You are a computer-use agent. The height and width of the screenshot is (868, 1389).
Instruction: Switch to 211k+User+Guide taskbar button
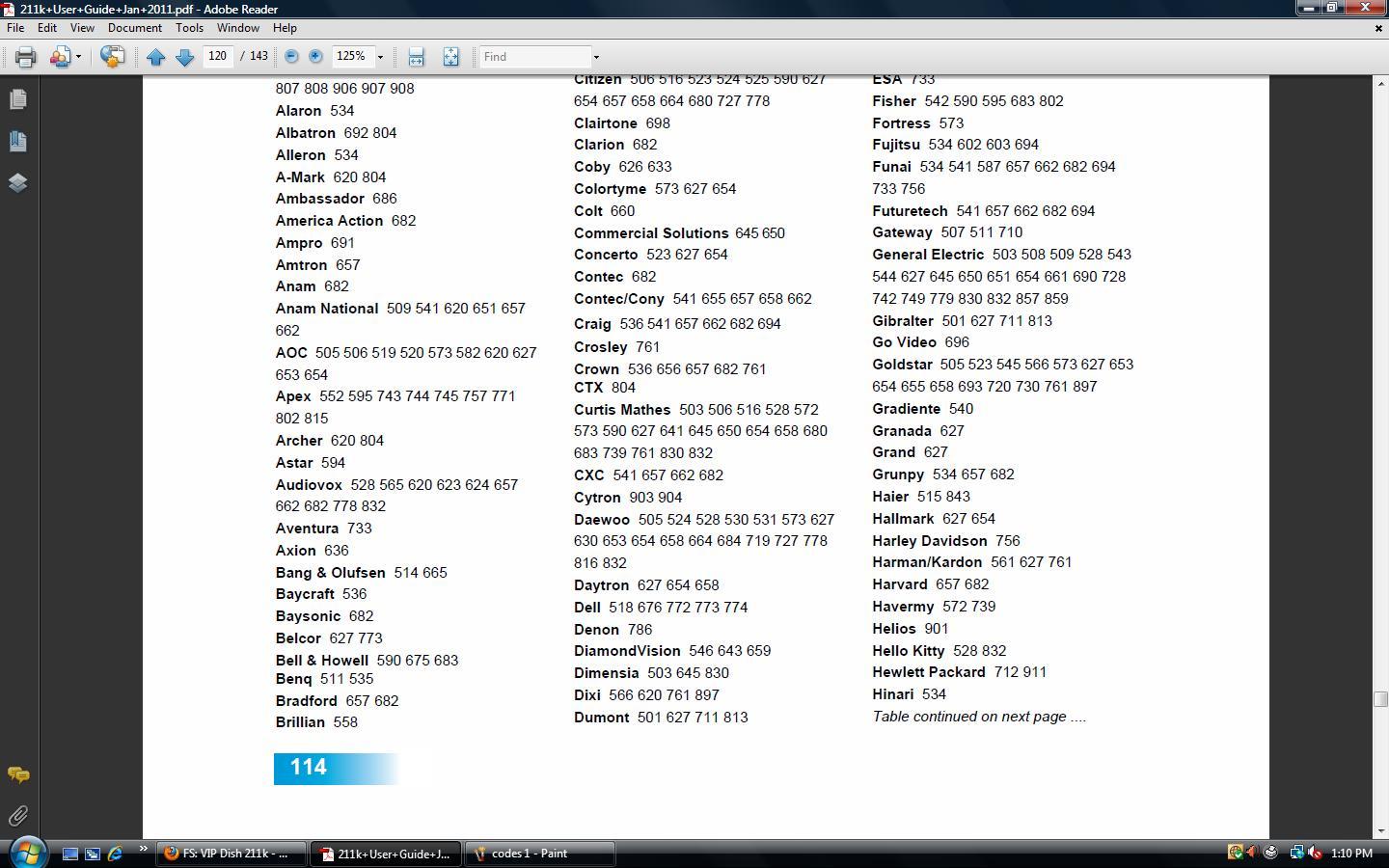click(385, 854)
